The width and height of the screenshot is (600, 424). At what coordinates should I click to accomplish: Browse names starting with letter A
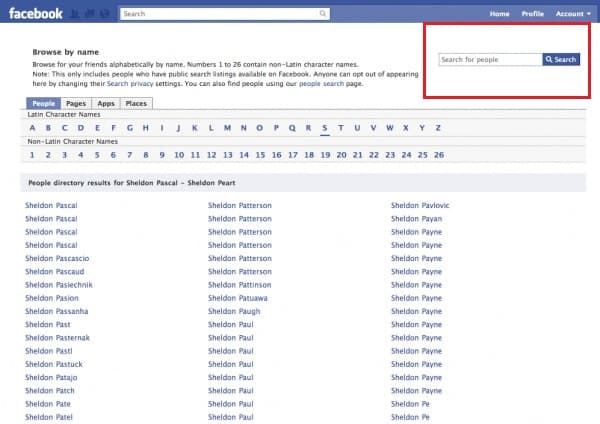point(32,128)
